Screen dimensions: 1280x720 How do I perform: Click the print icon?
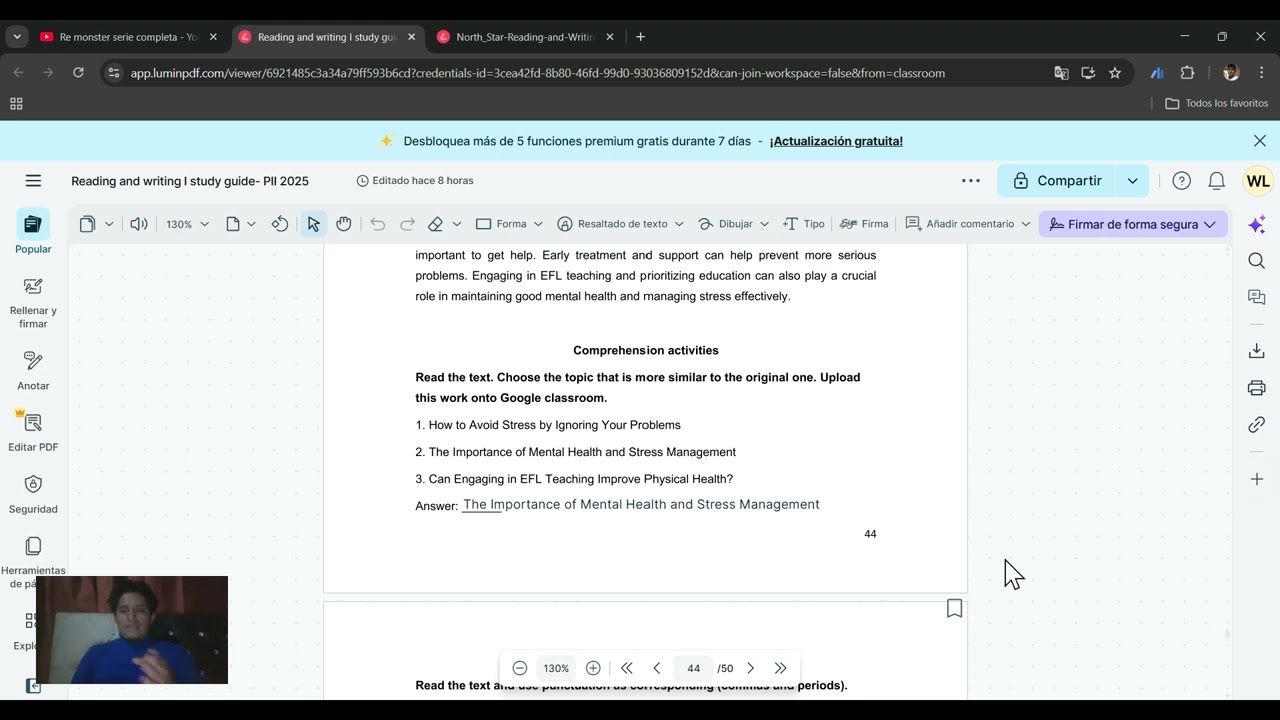[x=1257, y=388]
